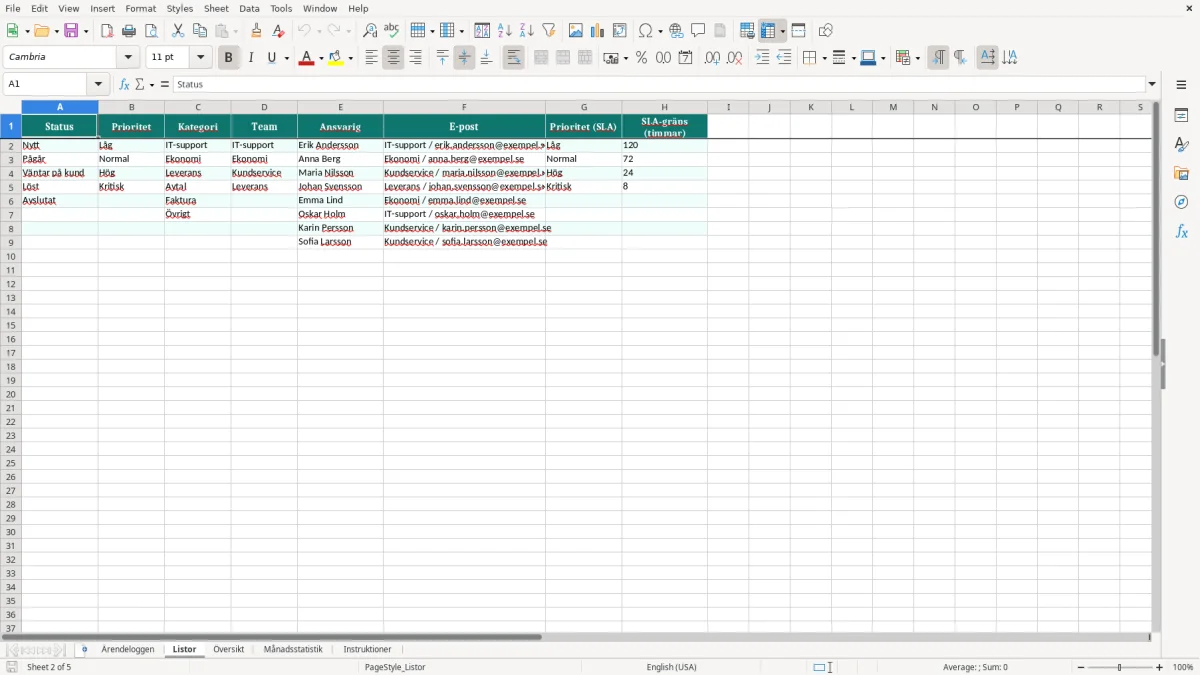The image size is (1200, 675).
Task: Open the font name dropdown
Action: point(128,58)
